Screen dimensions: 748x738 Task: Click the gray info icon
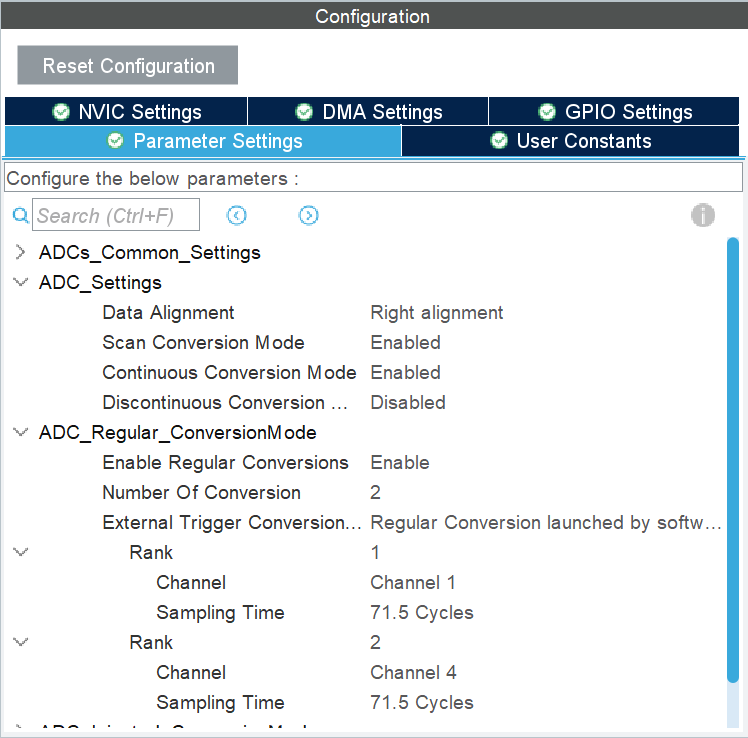click(703, 215)
